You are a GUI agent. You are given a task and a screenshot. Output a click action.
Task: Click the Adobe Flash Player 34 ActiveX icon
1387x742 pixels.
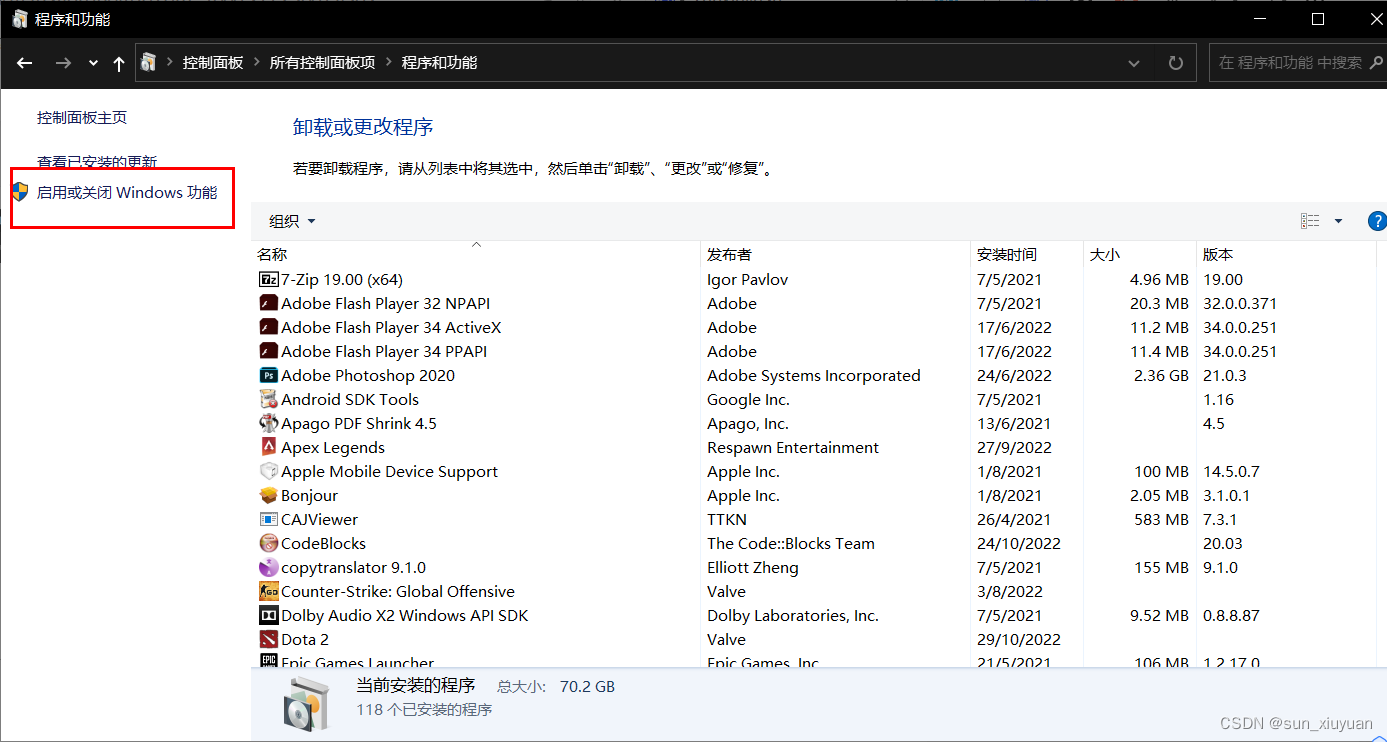click(x=268, y=328)
